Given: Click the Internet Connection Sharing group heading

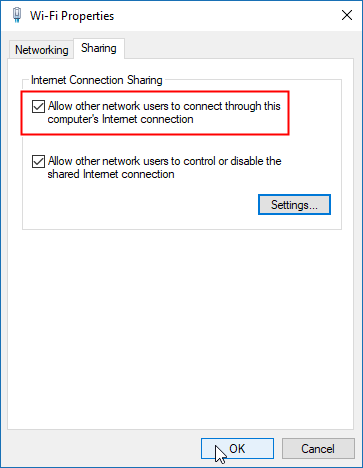Looking at the screenshot, I should 97,80.
